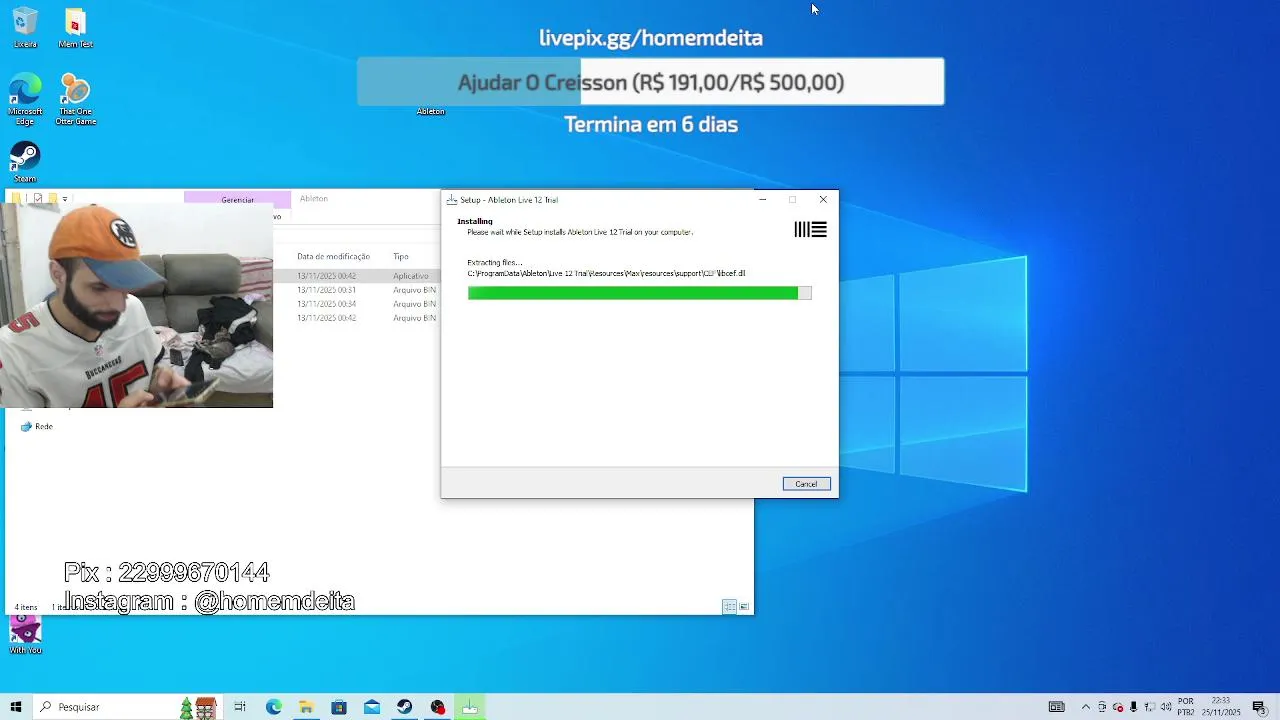Switch Explorer to large icons view
This screenshot has height=720, width=1280.
(x=744, y=607)
